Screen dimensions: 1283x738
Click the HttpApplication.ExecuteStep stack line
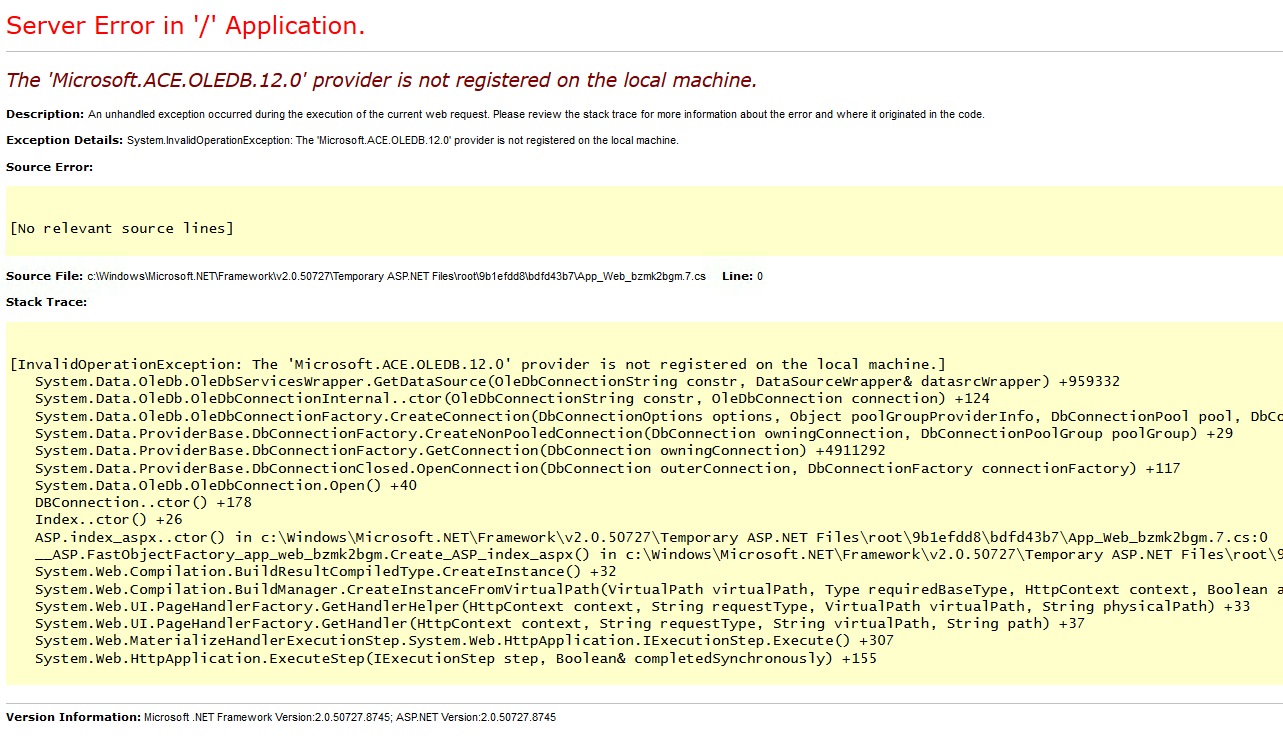(456, 658)
